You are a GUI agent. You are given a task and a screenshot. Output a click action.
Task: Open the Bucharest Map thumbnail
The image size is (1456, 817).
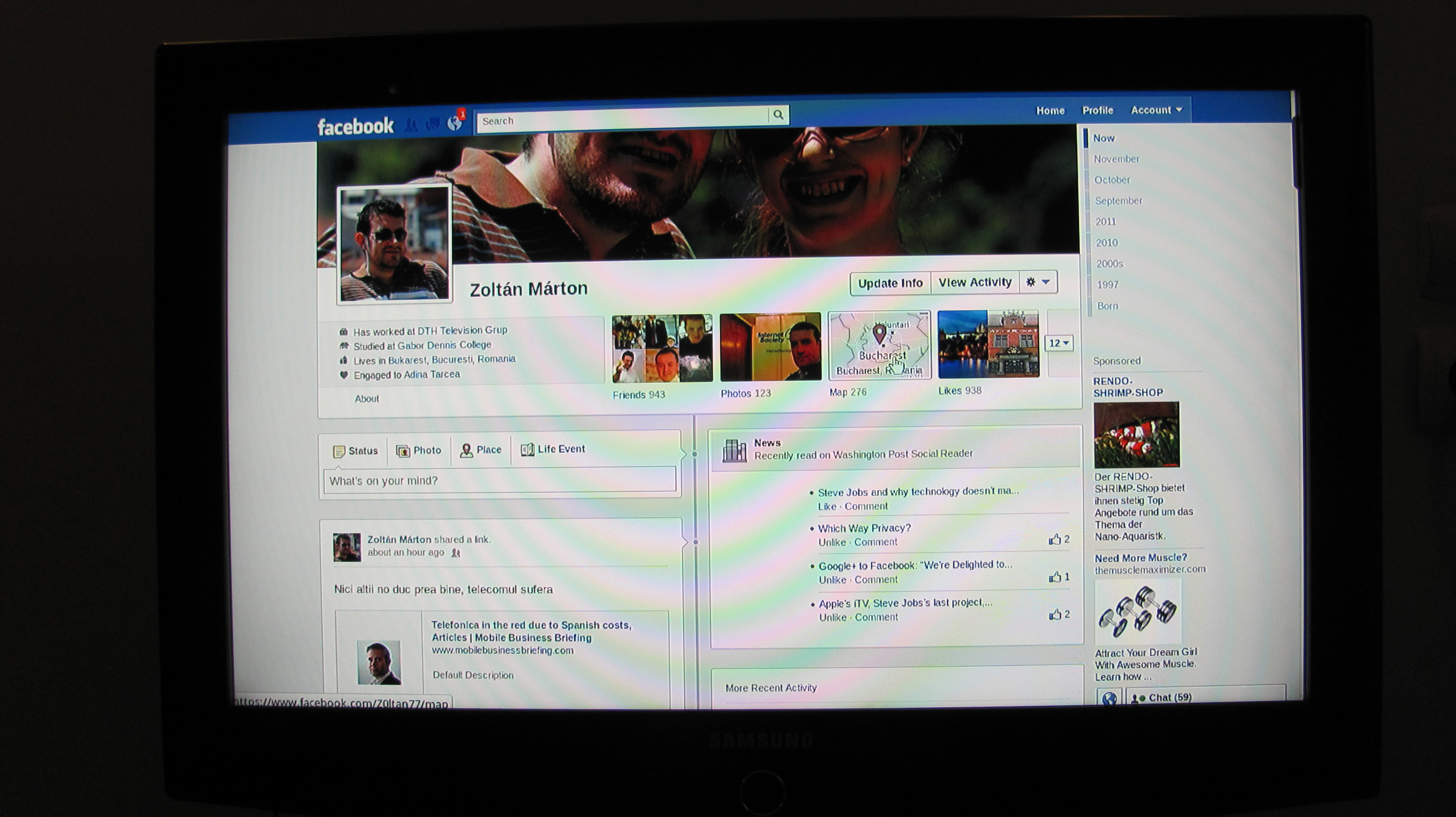coord(879,345)
